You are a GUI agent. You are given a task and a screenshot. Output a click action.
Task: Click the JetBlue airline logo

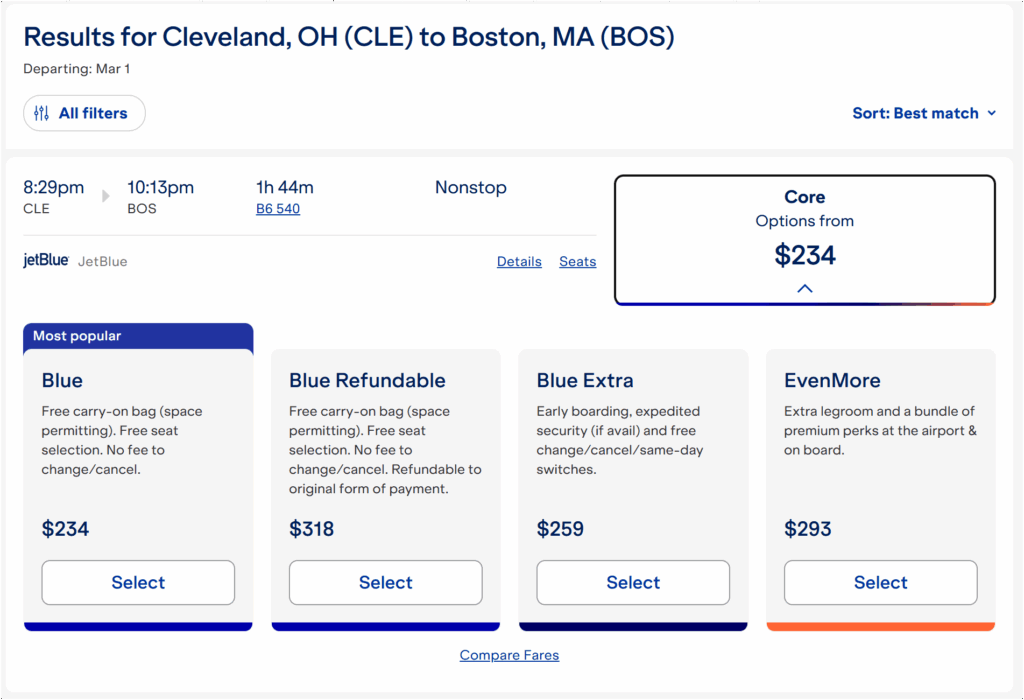tap(46, 261)
